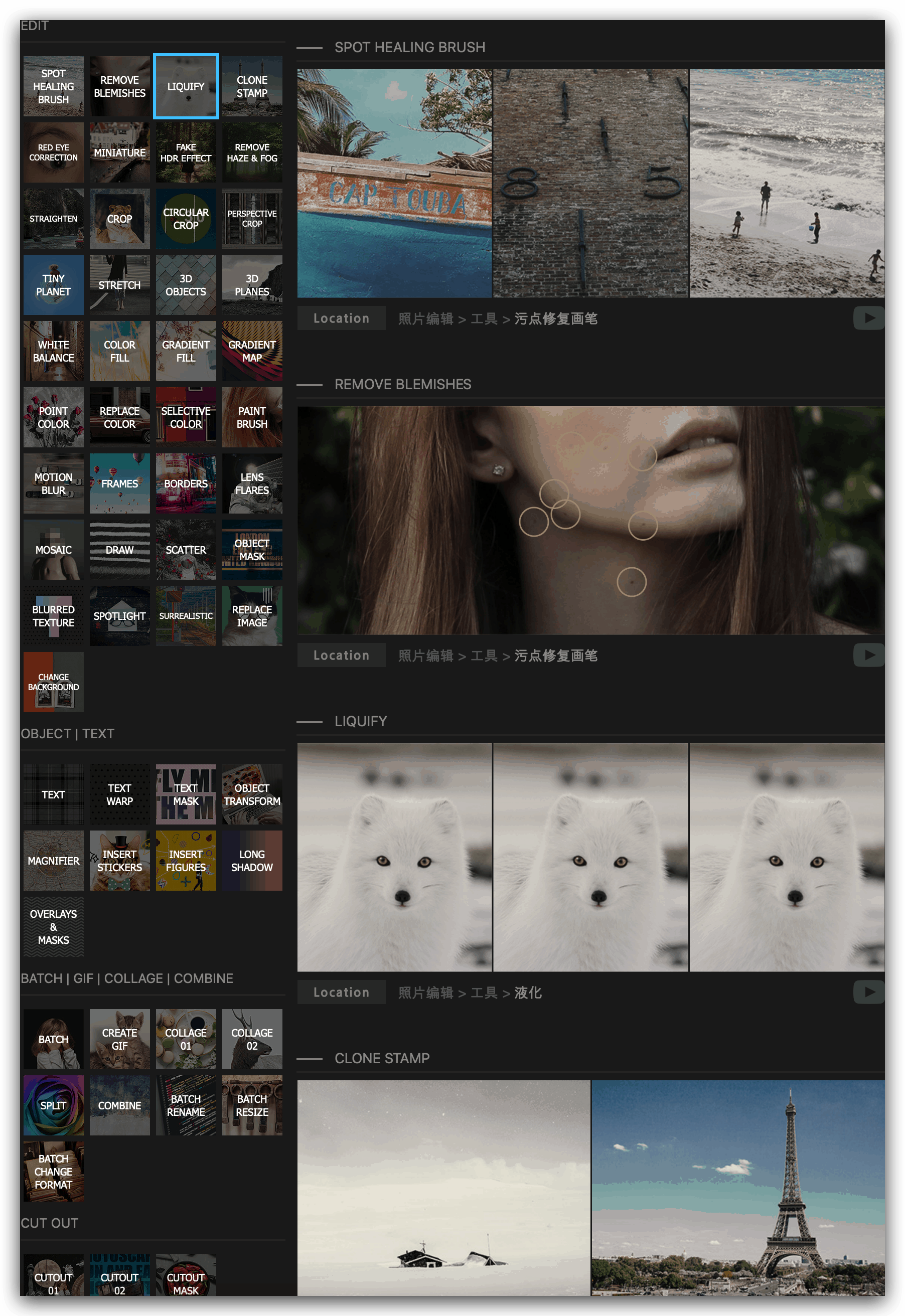Select the Tiny Planet tool tile
The width and height of the screenshot is (905, 1316).
click(x=53, y=285)
